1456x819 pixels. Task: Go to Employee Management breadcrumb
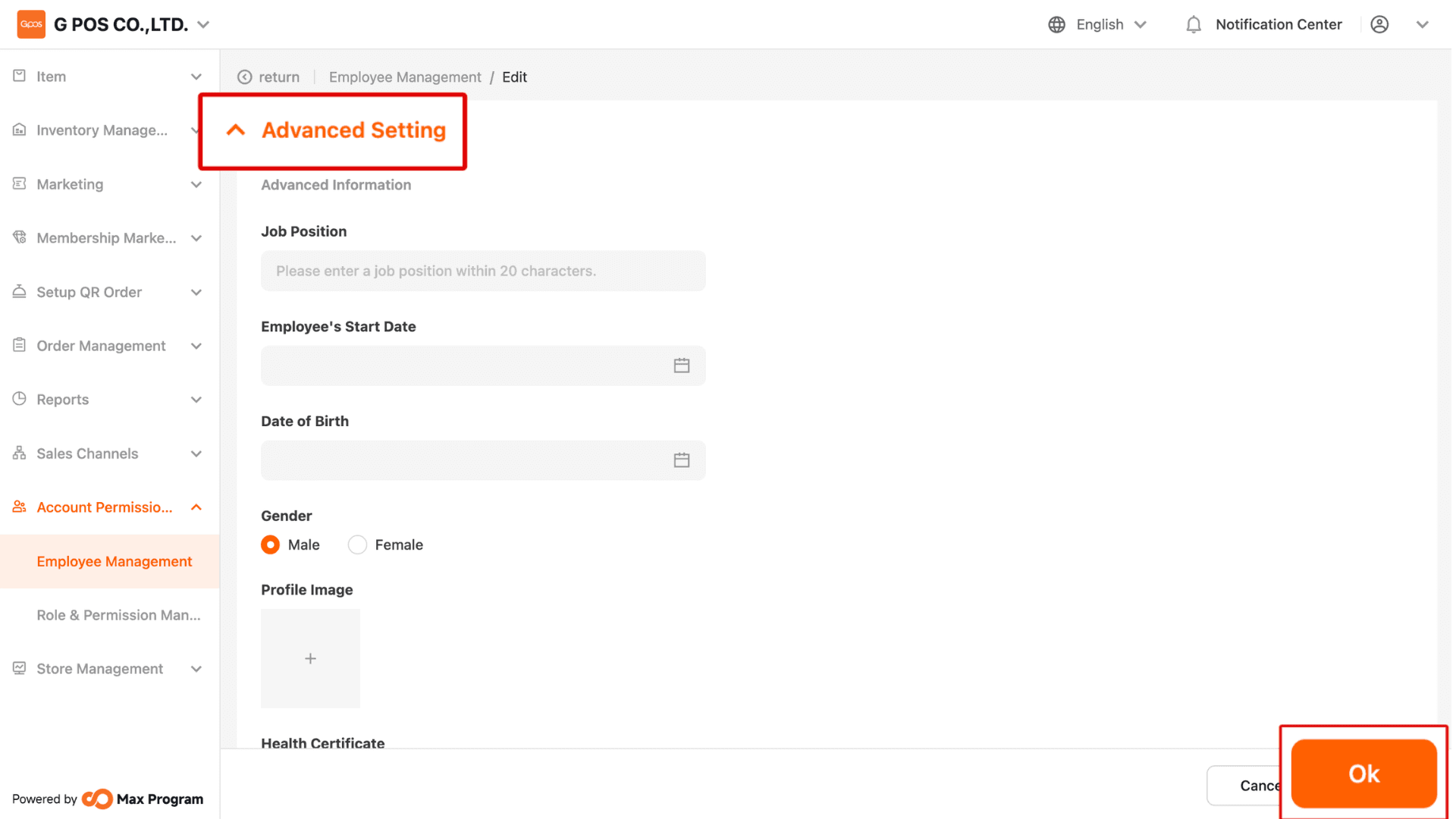[x=406, y=77]
